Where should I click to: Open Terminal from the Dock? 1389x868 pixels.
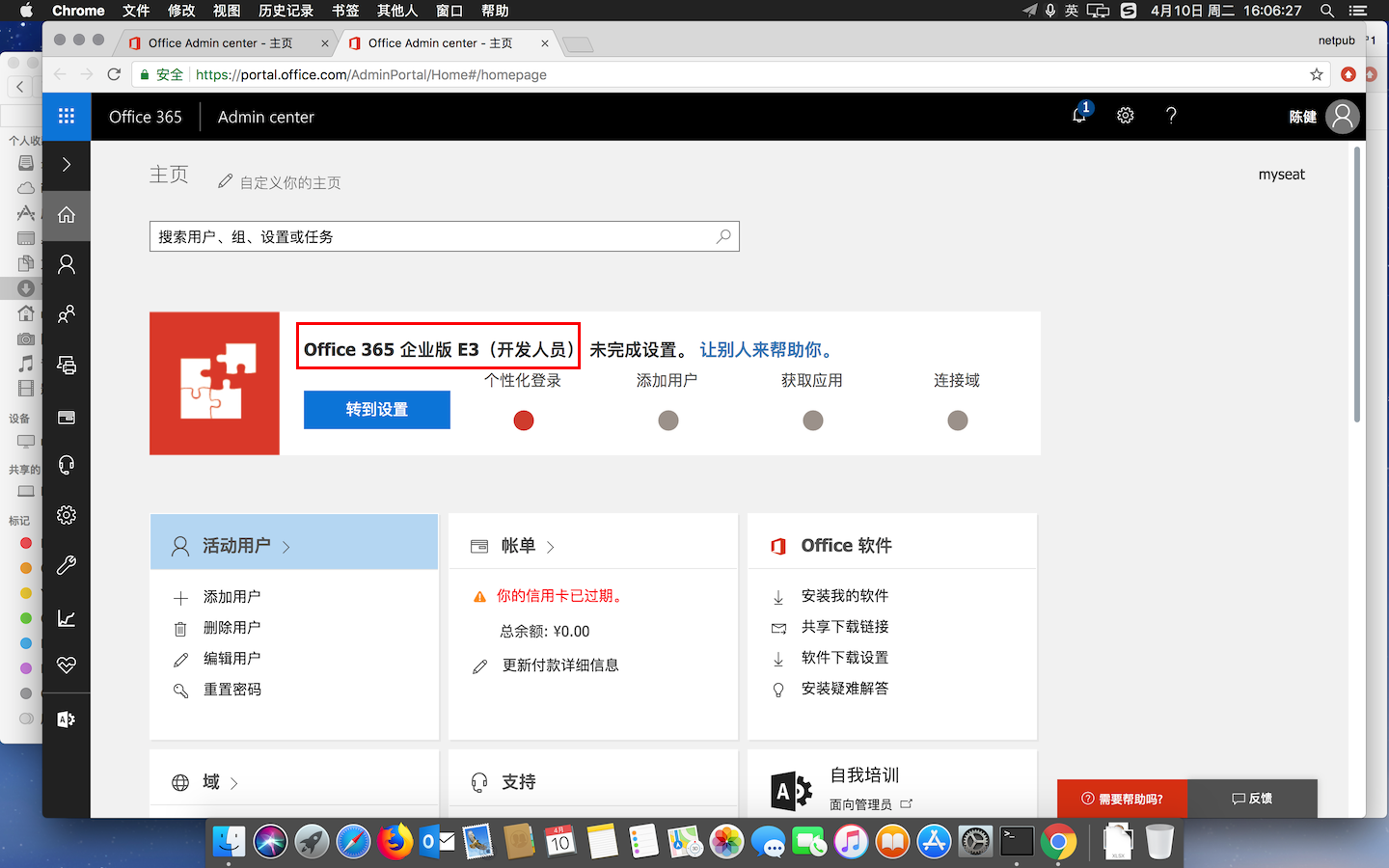click(x=1017, y=842)
